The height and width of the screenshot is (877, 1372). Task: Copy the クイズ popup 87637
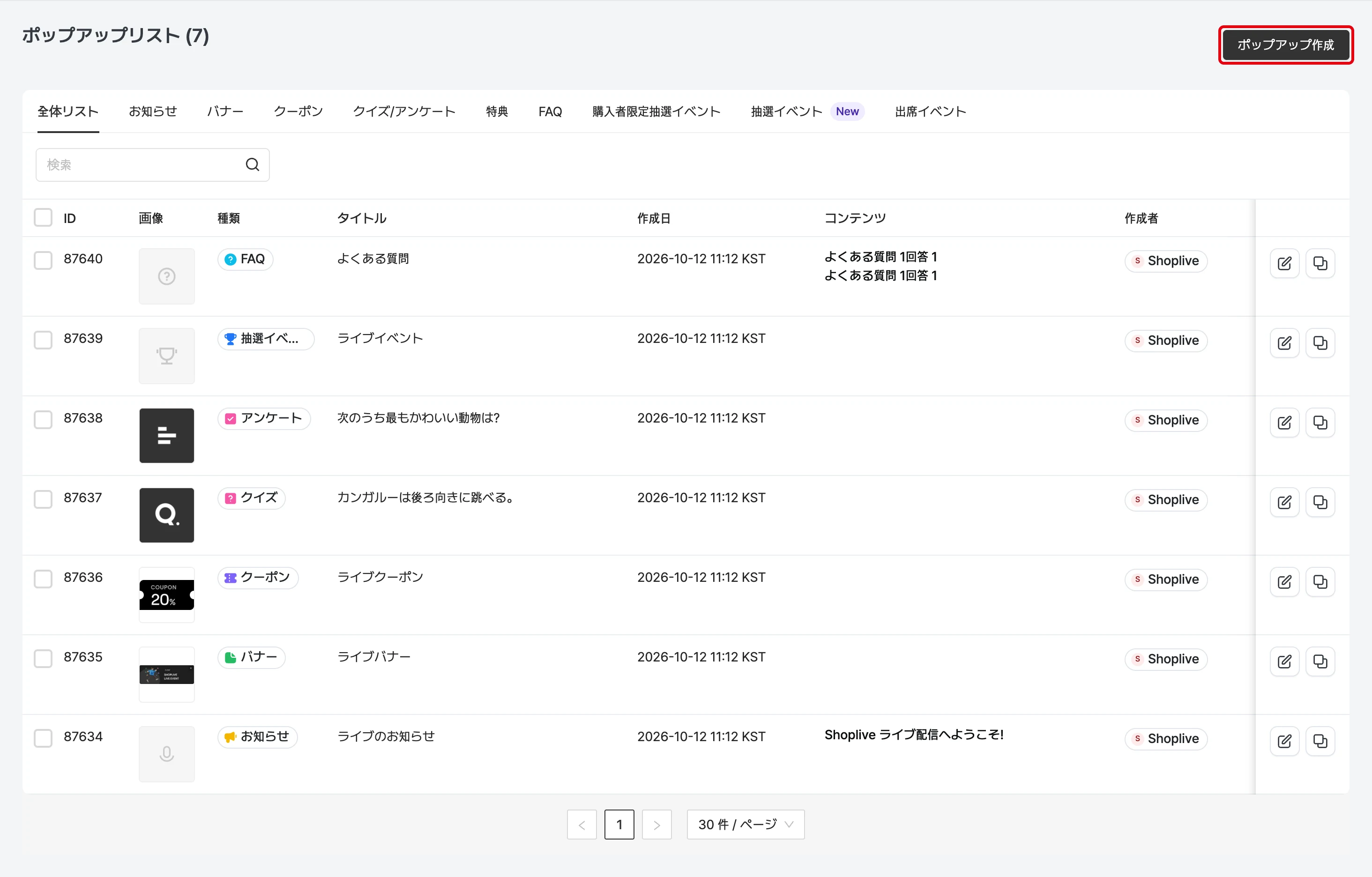click(x=1320, y=502)
